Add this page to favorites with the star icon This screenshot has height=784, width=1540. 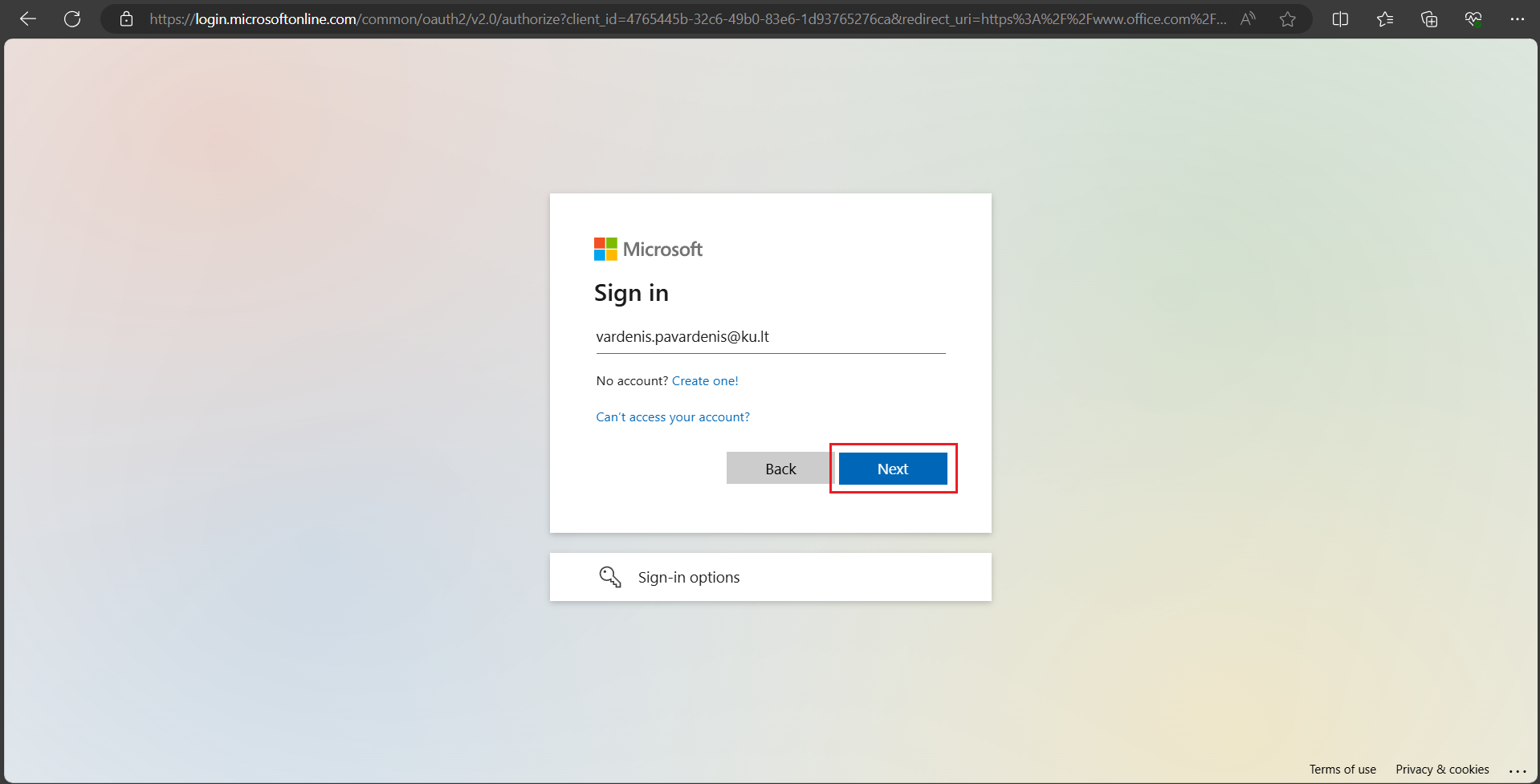coord(1288,18)
